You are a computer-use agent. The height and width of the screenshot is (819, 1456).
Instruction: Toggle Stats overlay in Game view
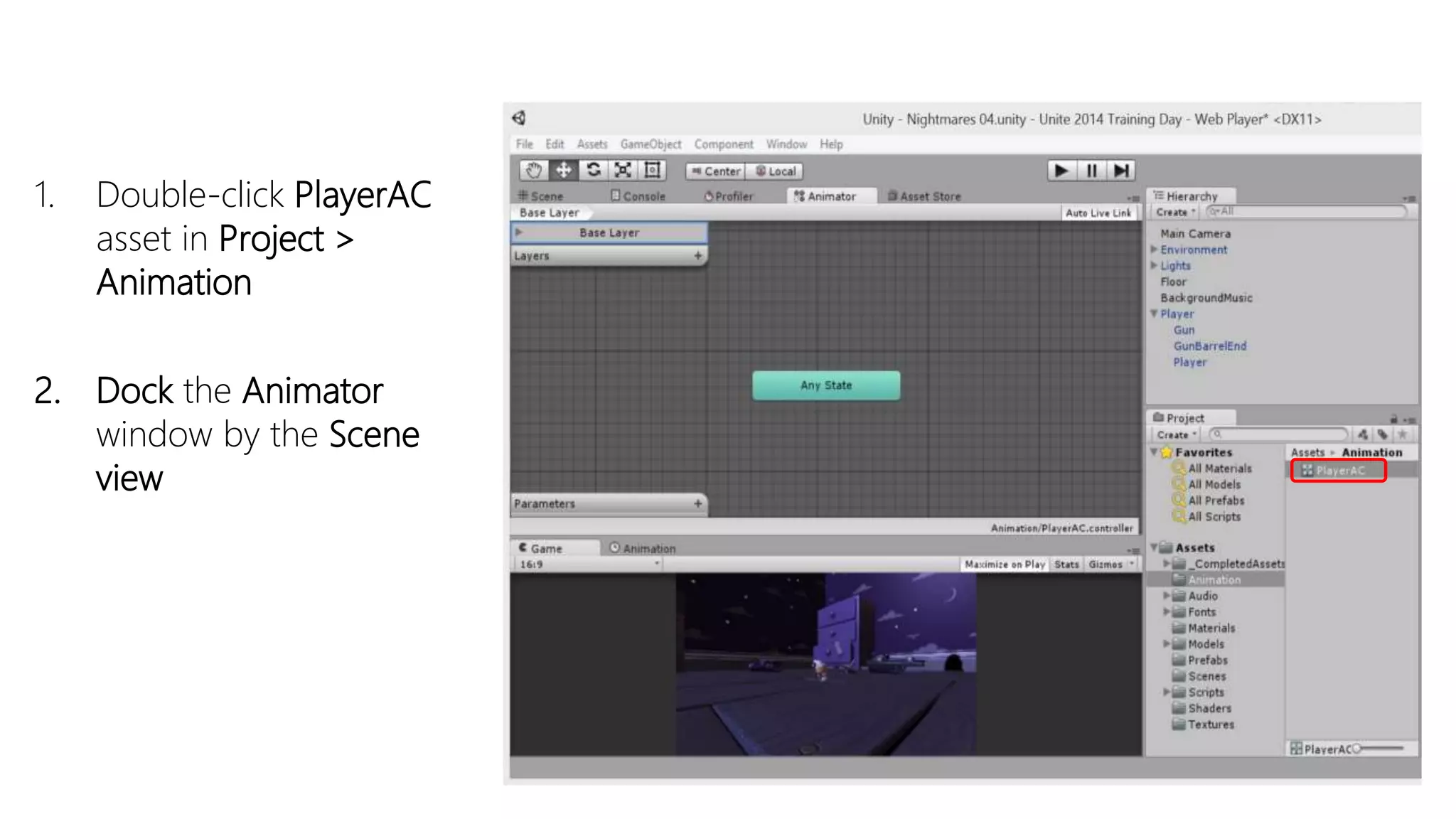[1066, 564]
